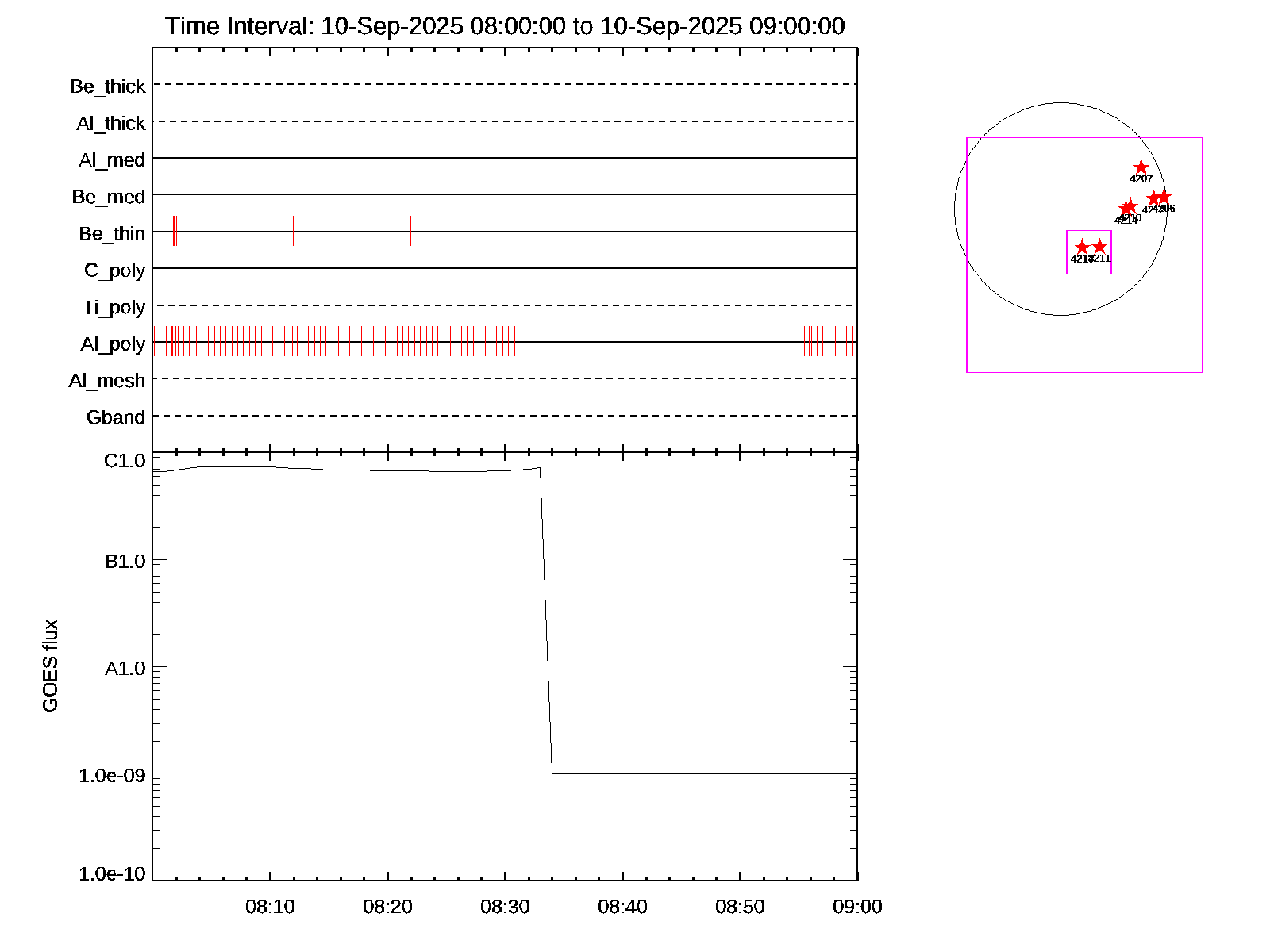Image resolution: width=1270 pixels, height=952 pixels.
Task: Click the Gband filter label
Action: [x=116, y=418]
